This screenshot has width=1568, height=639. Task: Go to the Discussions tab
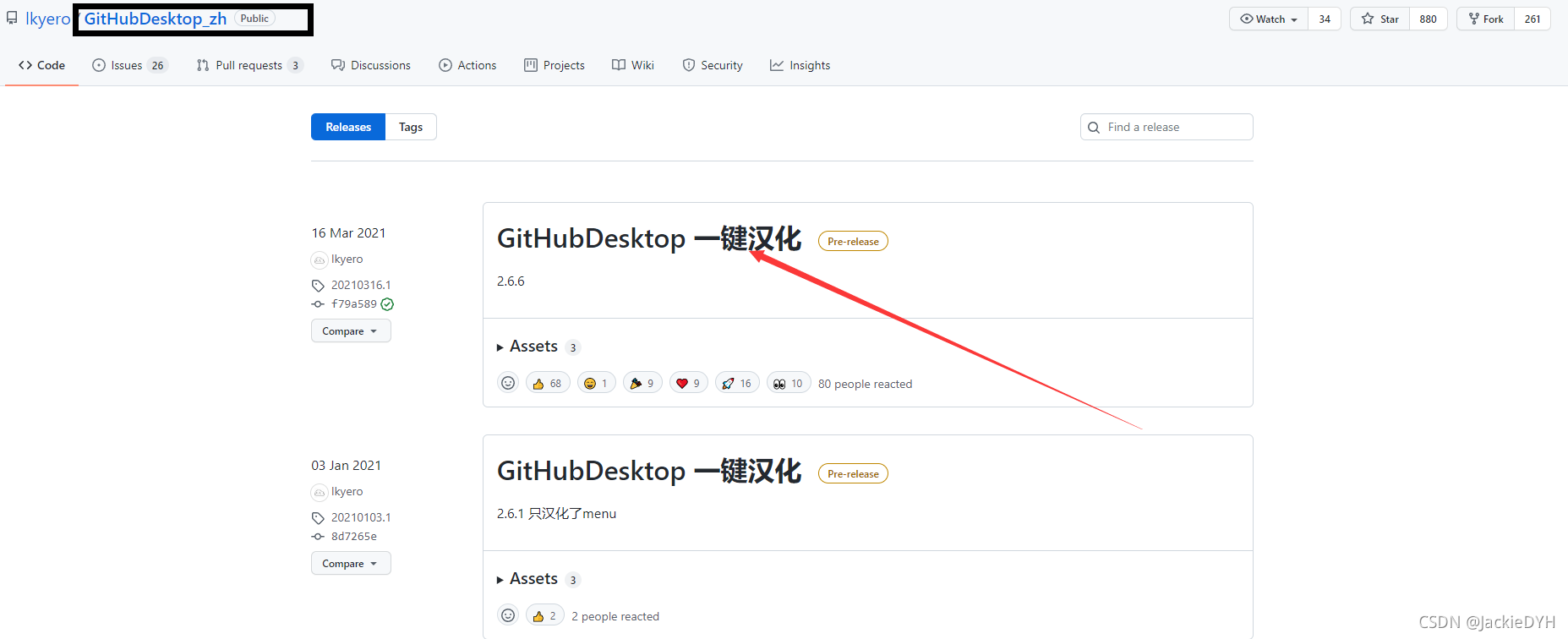point(370,65)
